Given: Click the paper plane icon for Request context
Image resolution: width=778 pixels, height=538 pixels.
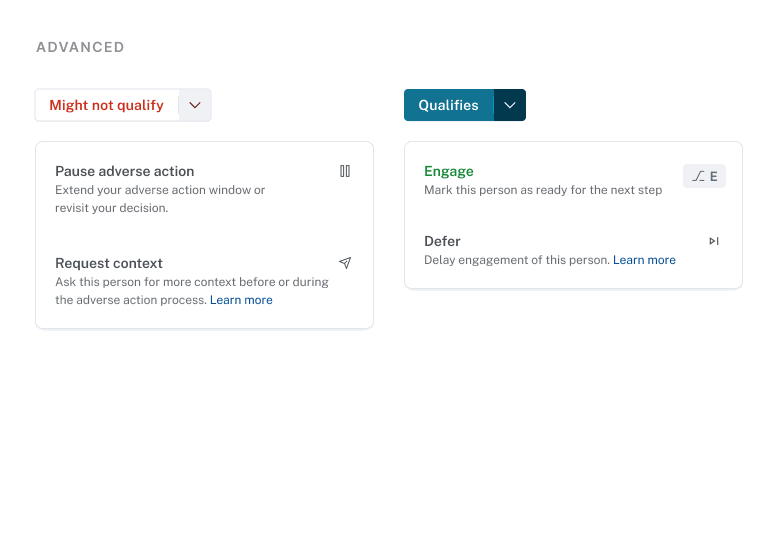Looking at the screenshot, I should 345,263.
